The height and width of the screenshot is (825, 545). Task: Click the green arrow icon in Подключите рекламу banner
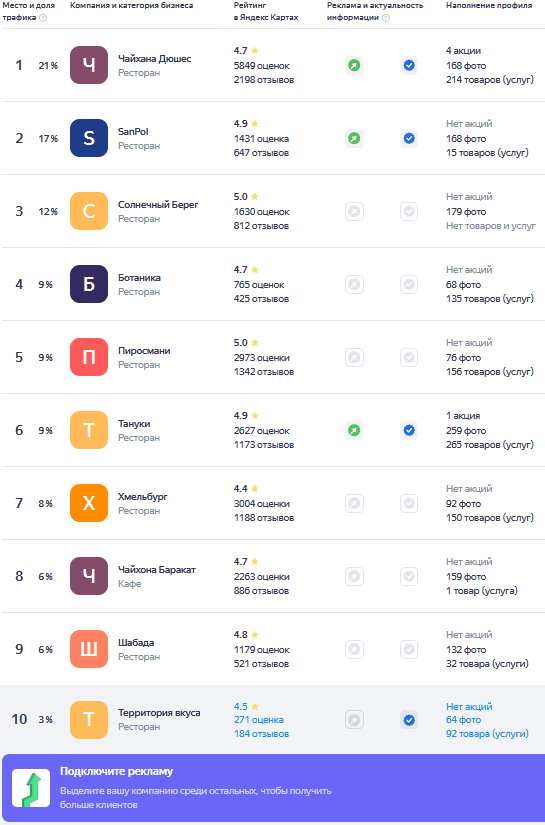(x=31, y=788)
